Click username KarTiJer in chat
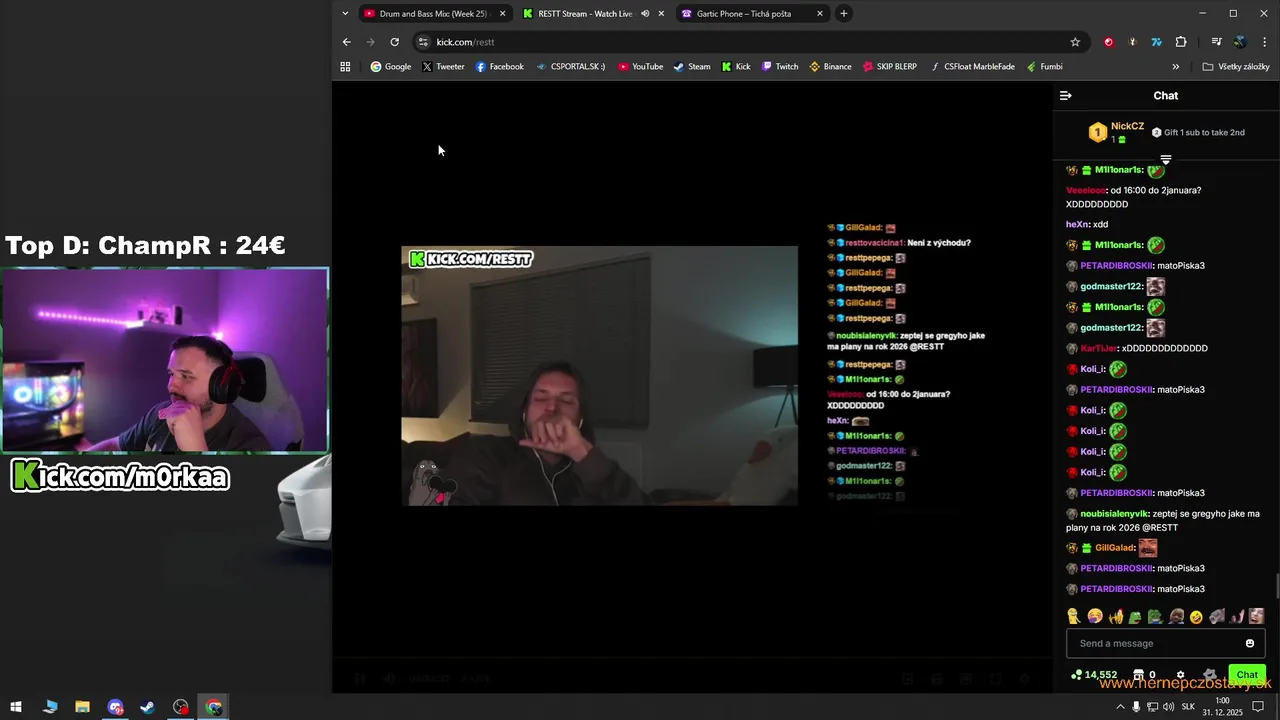This screenshot has width=1280, height=720. pyautogui.click(x=1099, y=349)
